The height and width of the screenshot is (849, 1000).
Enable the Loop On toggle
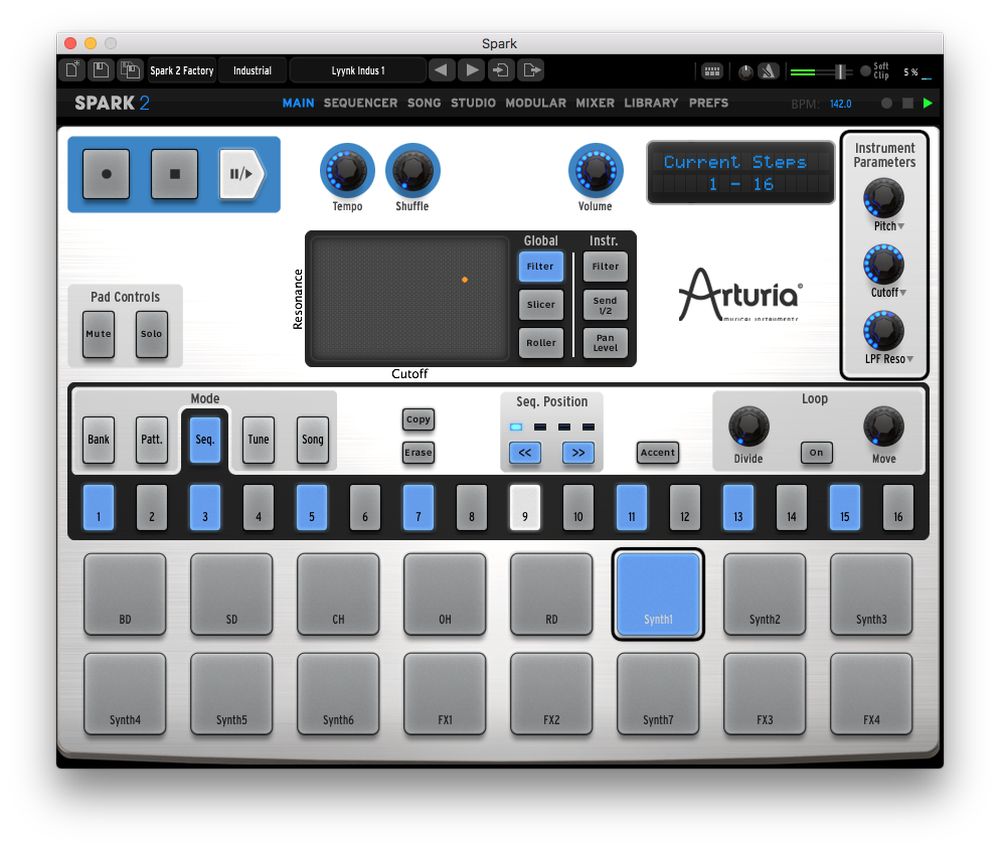815,452
